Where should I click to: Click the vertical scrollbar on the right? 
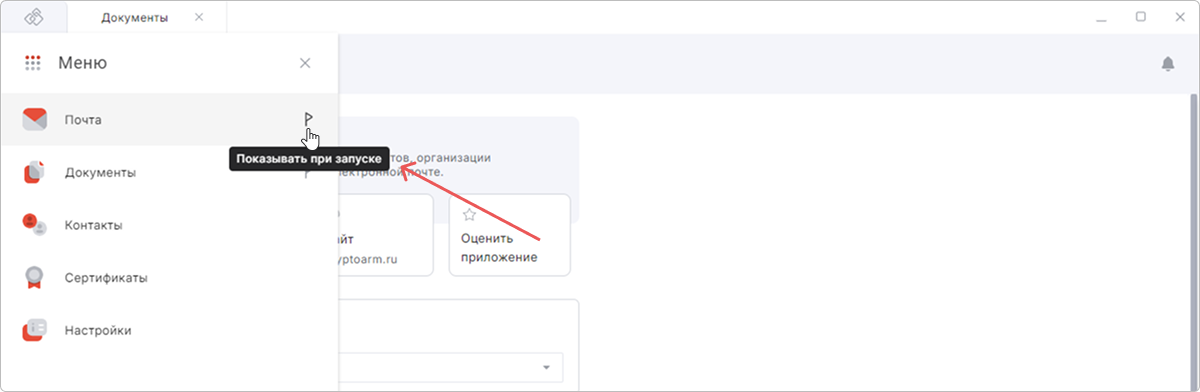(1192, 240)
